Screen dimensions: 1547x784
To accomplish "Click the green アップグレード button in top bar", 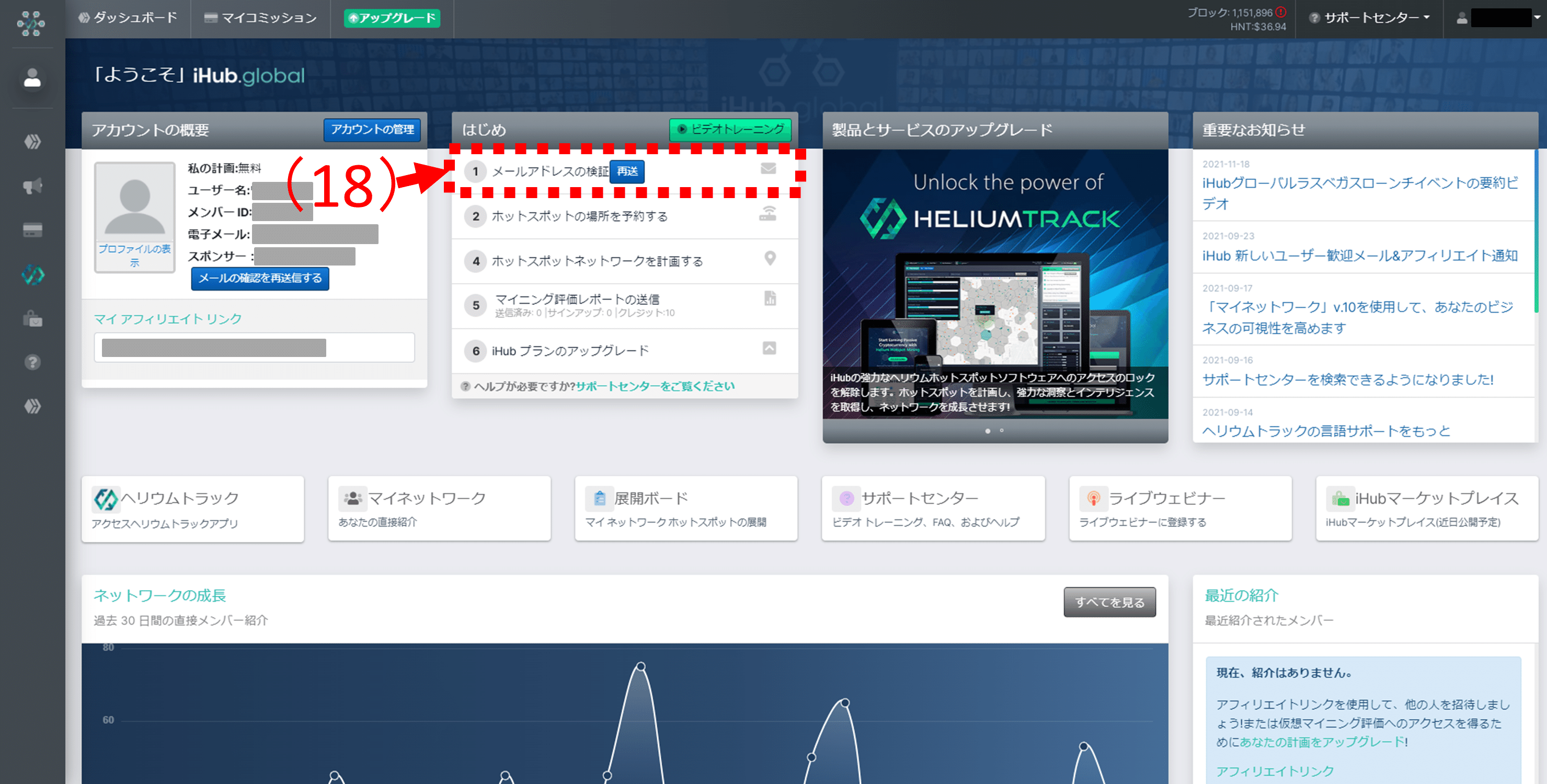I will [x=392, y=18].
